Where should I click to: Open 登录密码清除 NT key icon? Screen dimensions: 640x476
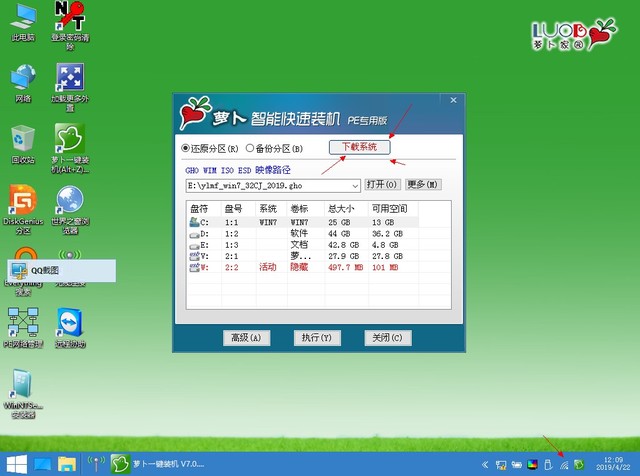70,24
